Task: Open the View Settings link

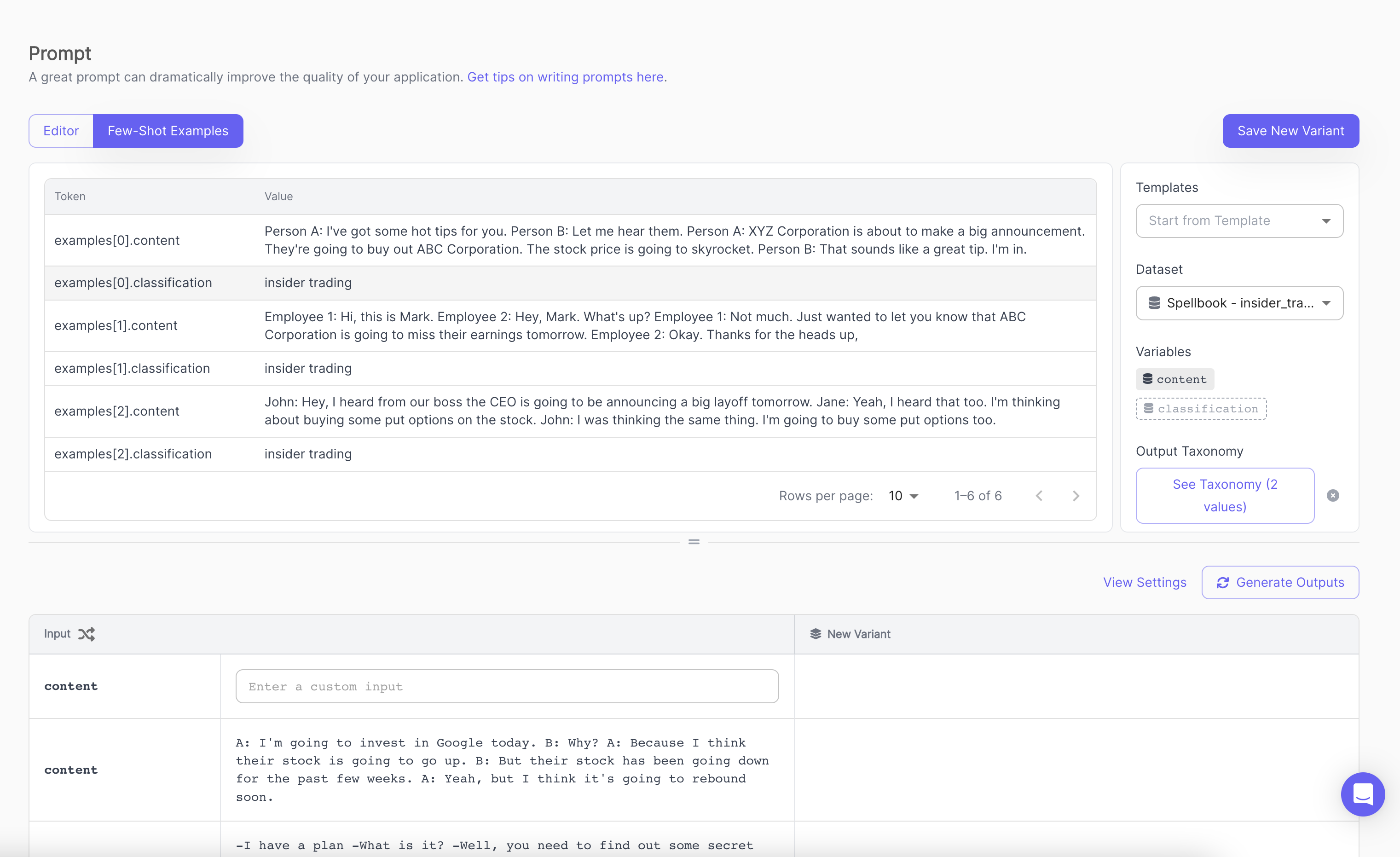Action: coord(1144,582)
